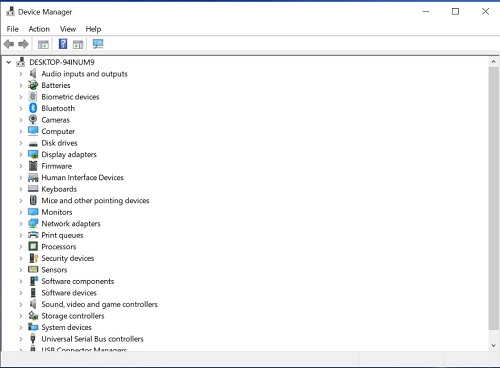Open the View menu

point(68,29)
